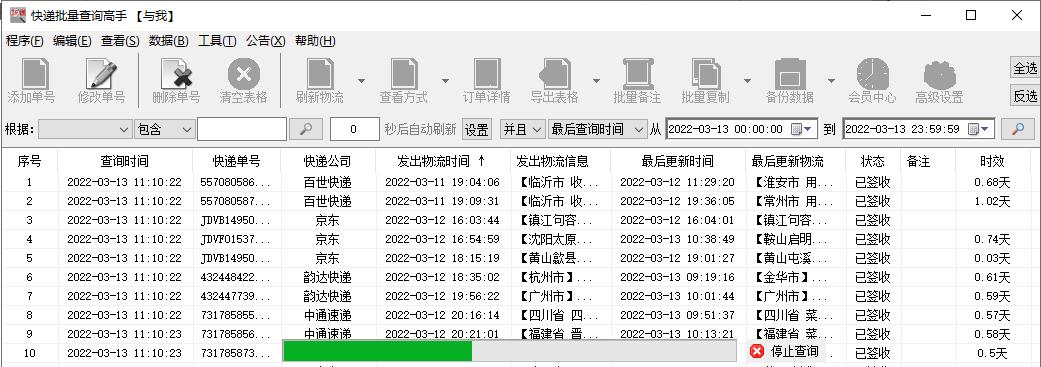The image size is (1041, 367).
Task: Expand the 批量复制 dropdown arrow
Action: 747,80
